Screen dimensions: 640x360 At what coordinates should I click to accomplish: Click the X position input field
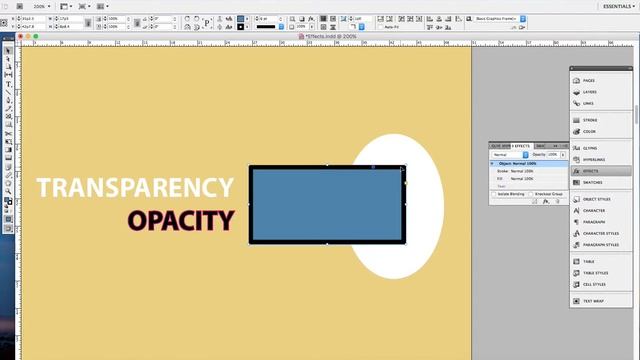click(33, 19)
